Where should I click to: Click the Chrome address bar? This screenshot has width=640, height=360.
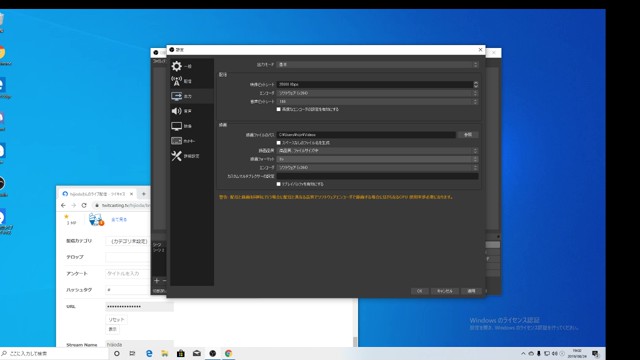coord(122,205)
